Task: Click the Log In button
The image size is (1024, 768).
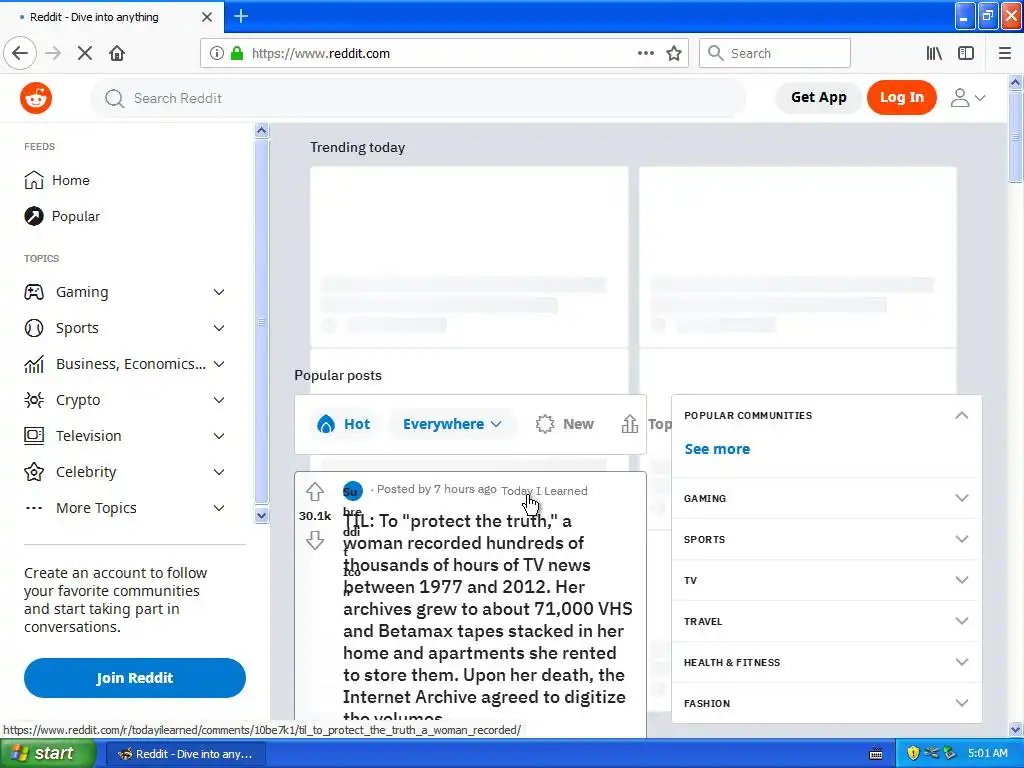Action: coord(902,97)
